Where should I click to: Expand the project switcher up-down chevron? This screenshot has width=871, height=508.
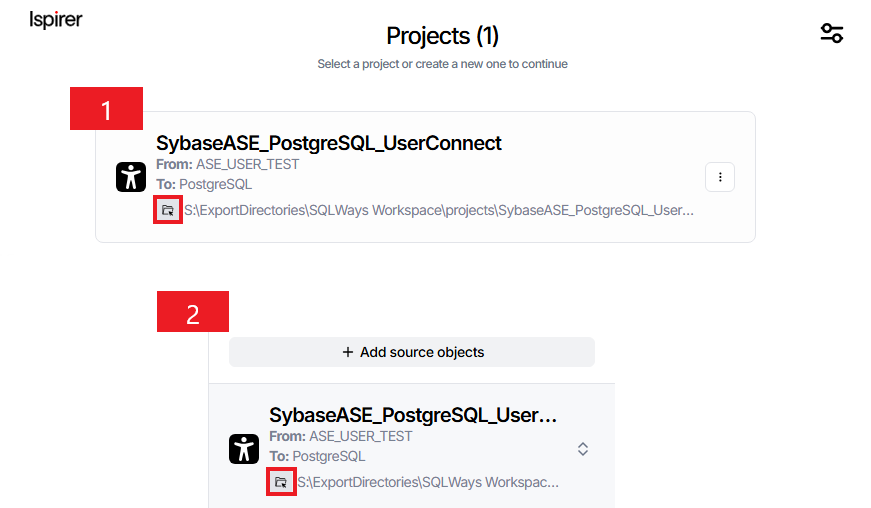(583, 449)
